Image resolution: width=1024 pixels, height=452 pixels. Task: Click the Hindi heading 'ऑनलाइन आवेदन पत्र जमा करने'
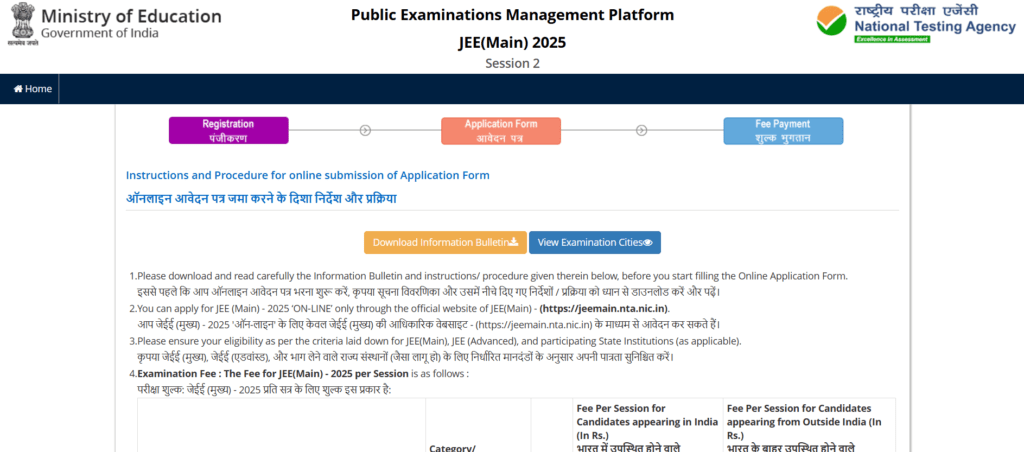pos(261,199)
